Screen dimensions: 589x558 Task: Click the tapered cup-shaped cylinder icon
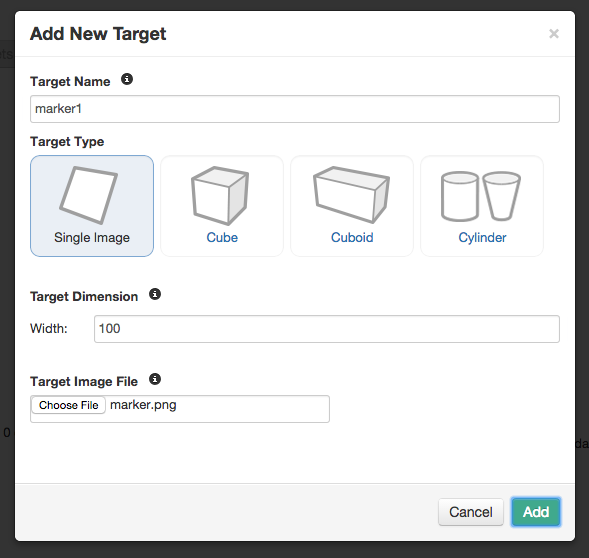[501, 196]
